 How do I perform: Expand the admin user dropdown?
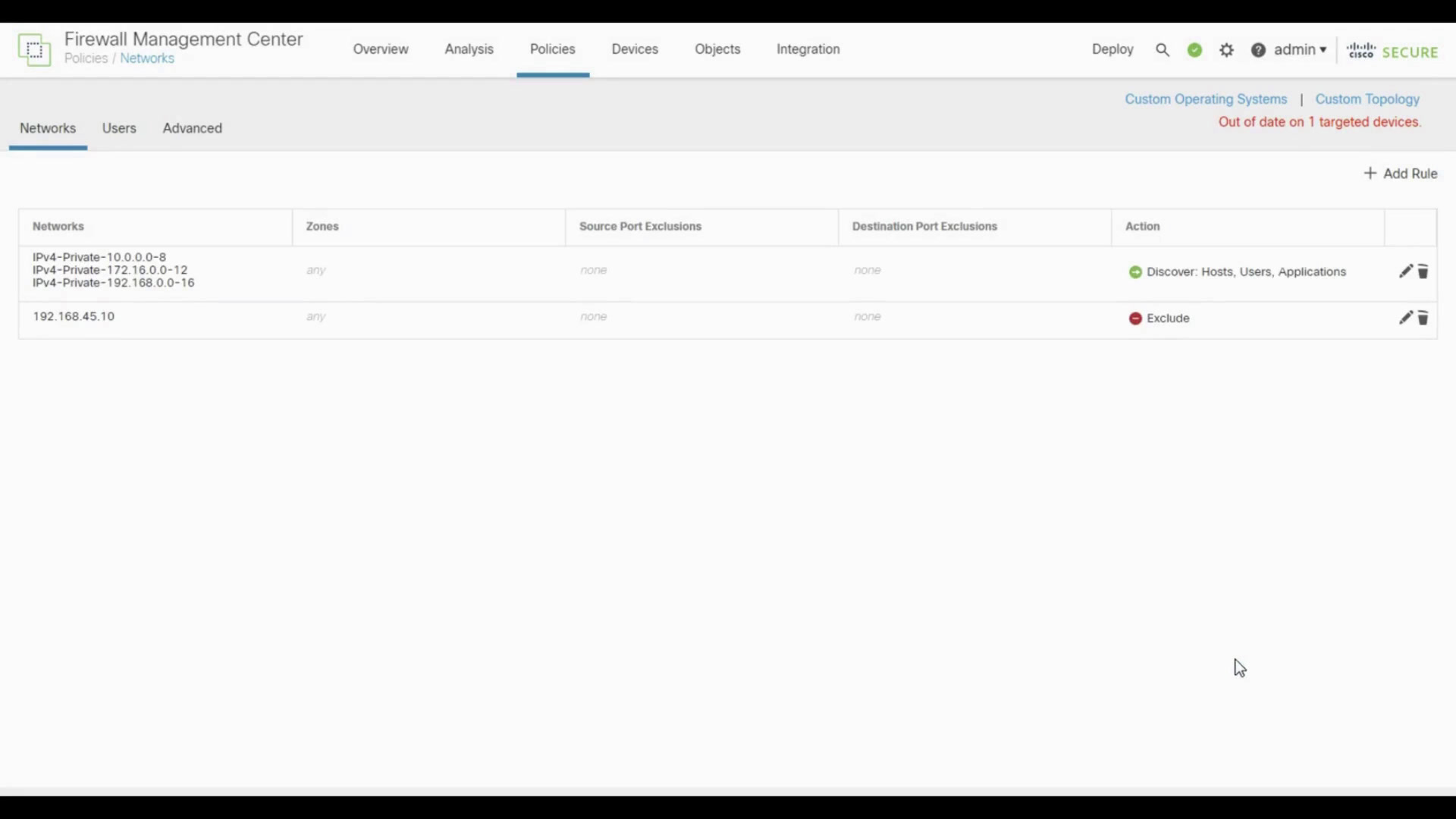click(1301, 49)
